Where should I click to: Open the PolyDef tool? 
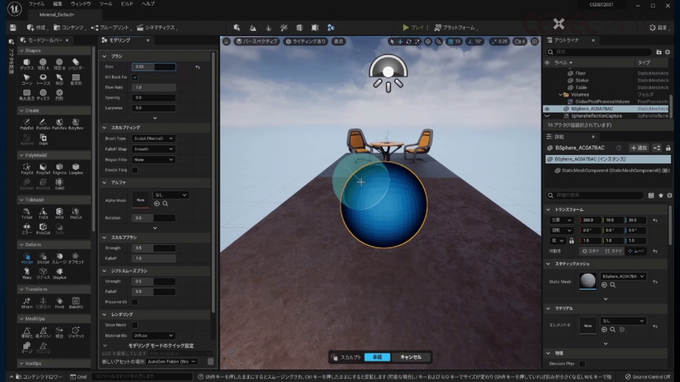click(43, 169)
